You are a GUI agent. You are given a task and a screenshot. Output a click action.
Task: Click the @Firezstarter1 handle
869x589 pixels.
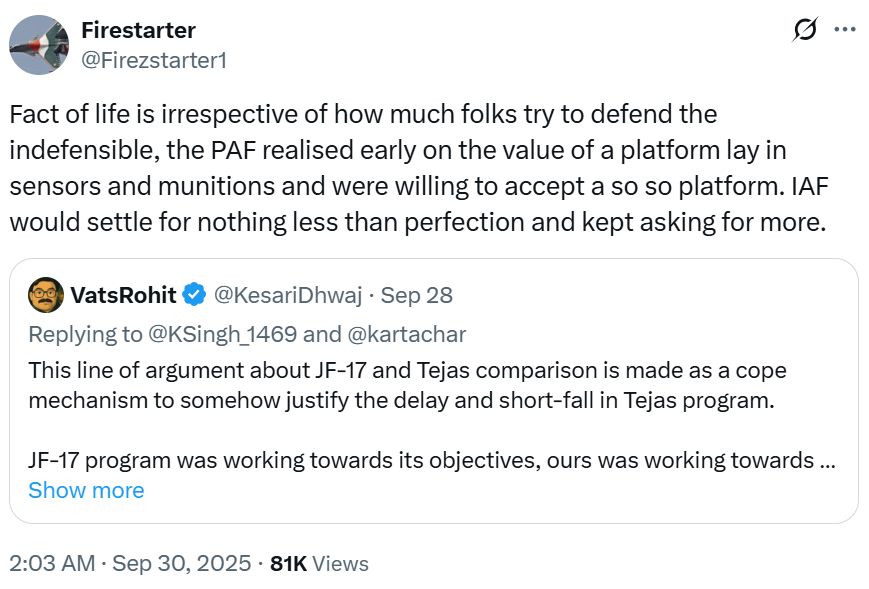[154, 60]
